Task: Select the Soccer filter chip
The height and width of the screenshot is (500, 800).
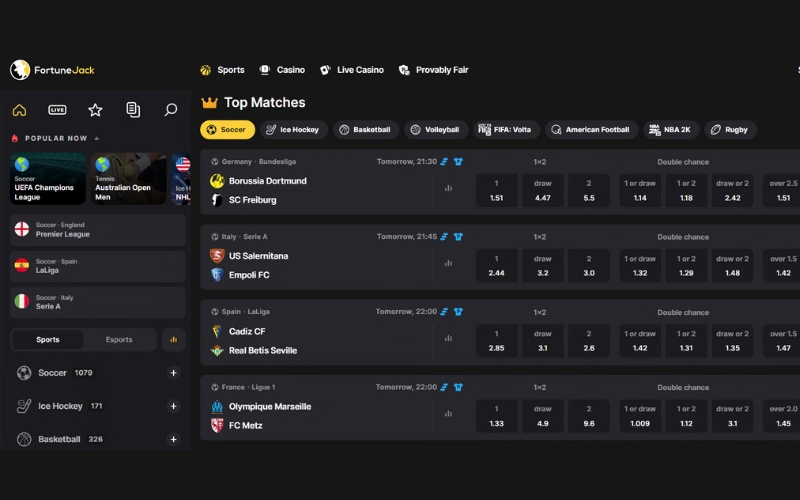Action: point(228,130)
